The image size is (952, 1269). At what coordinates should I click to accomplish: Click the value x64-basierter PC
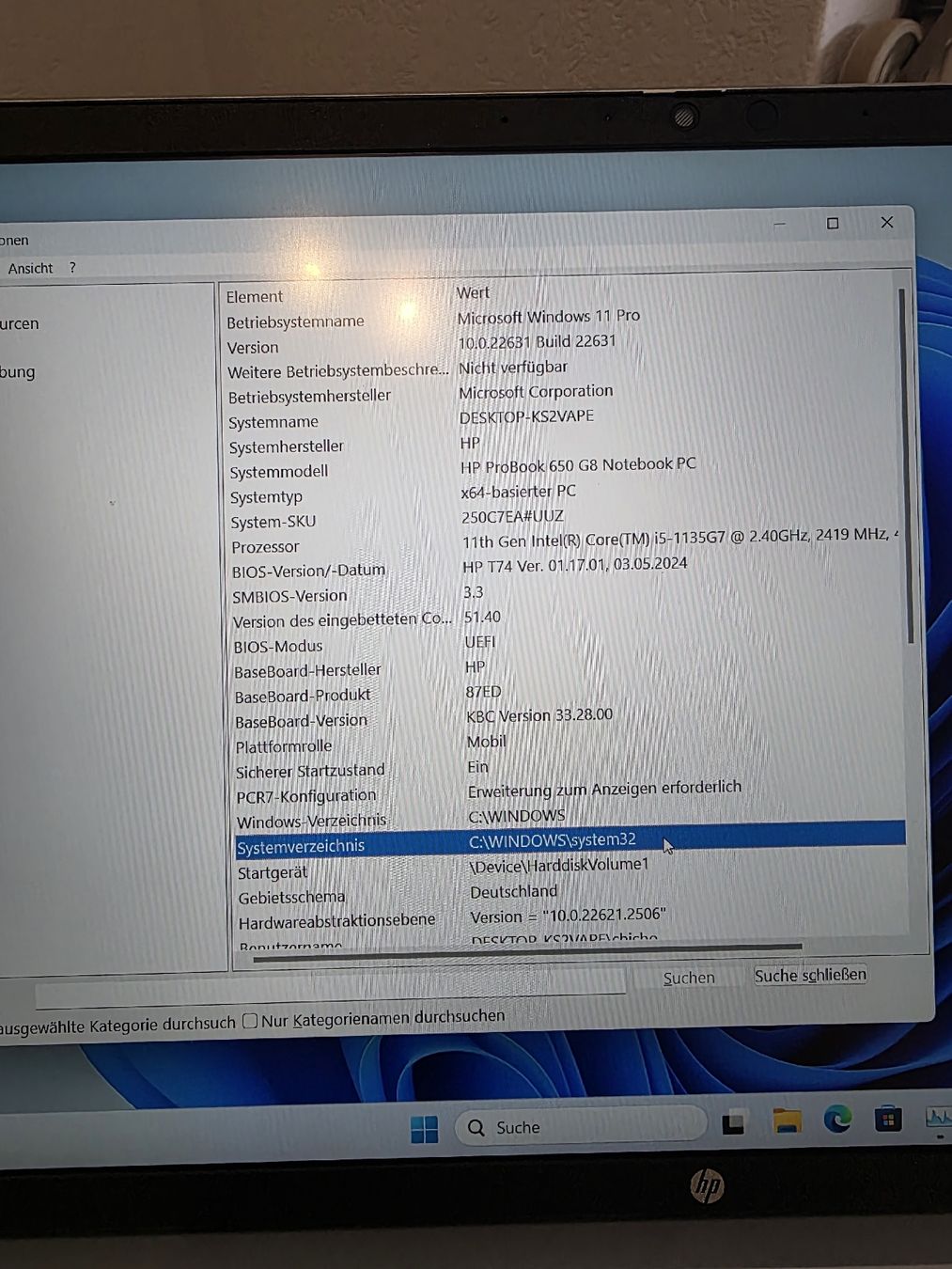point(518,492)
